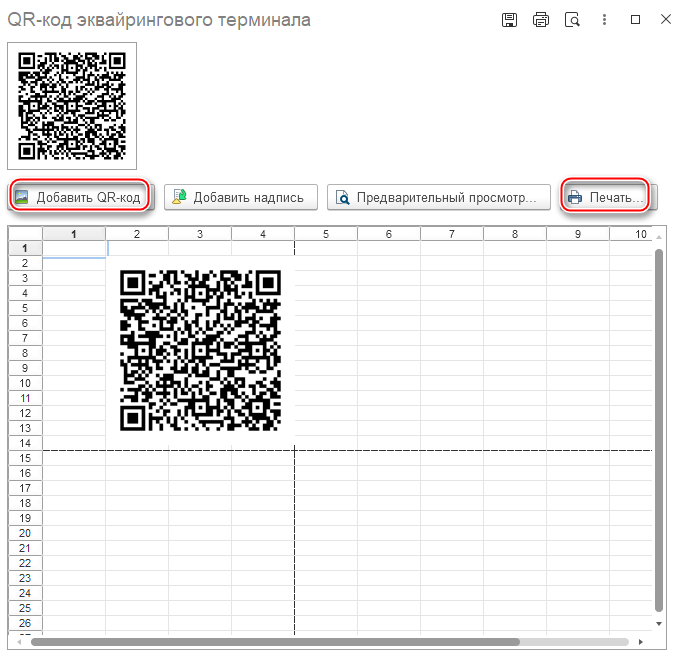
Task: Click the vertical scrollbar thumb
Action: 659,430
